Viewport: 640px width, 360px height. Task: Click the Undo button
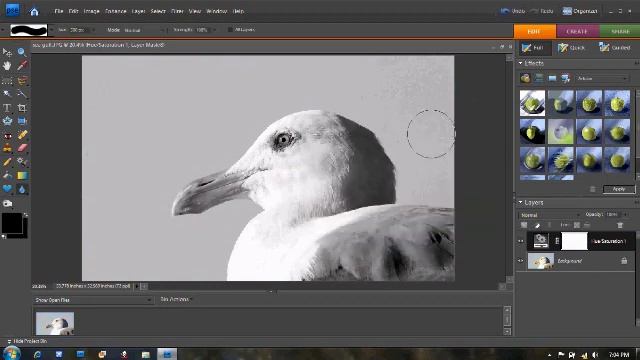[x=513, y=11]
